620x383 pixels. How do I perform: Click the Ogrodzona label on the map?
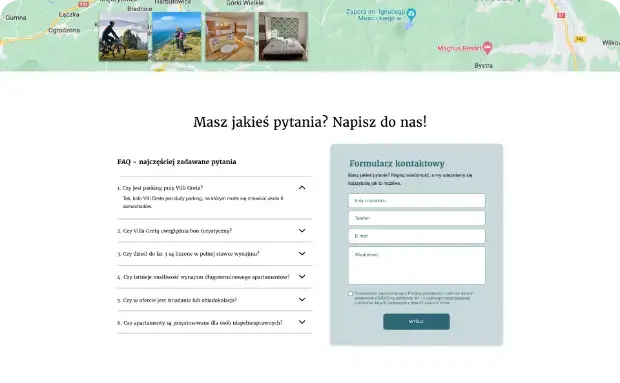[64, 30]
